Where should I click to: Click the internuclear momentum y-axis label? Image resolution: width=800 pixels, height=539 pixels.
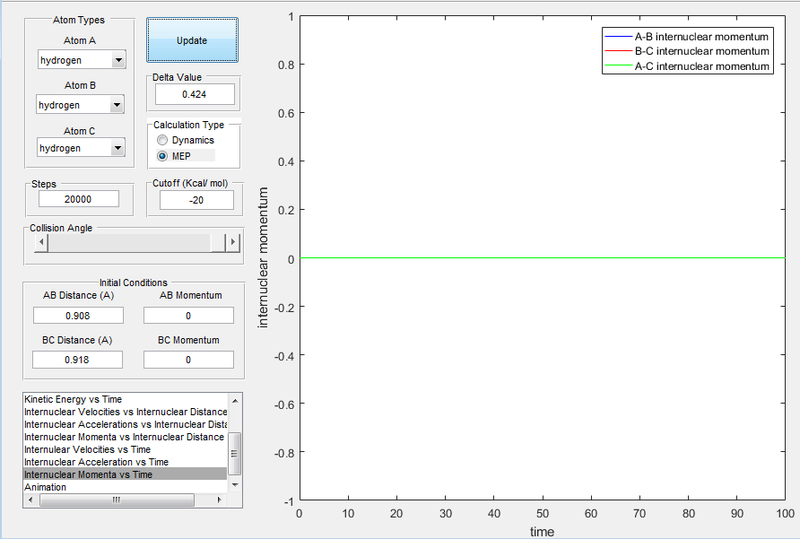pyautogui.click(x=263, y=257)
